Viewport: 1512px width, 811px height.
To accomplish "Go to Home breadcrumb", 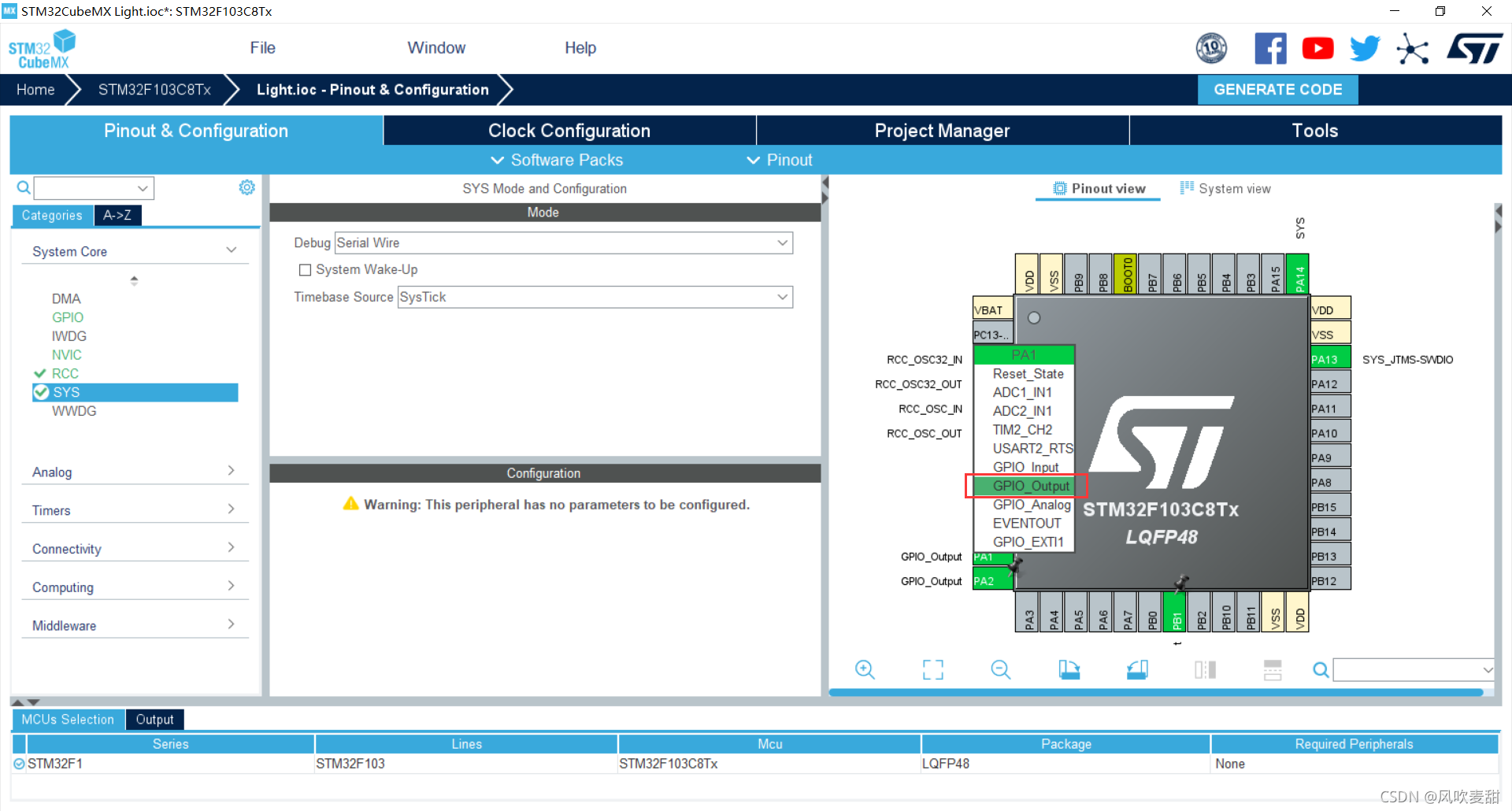I will coord(35,90).
